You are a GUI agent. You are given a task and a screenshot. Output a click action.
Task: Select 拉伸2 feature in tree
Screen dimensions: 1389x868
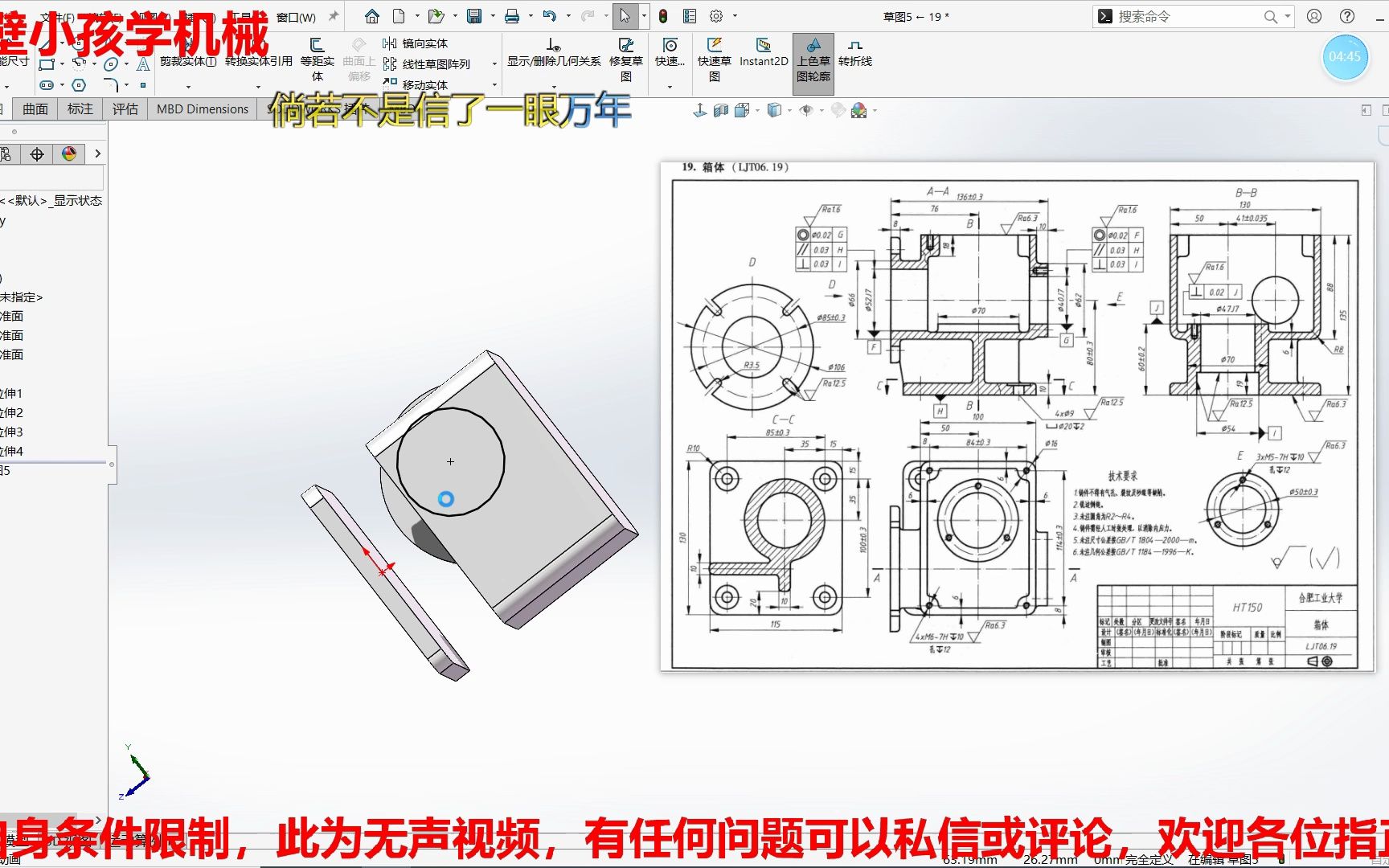pos(13,412)
